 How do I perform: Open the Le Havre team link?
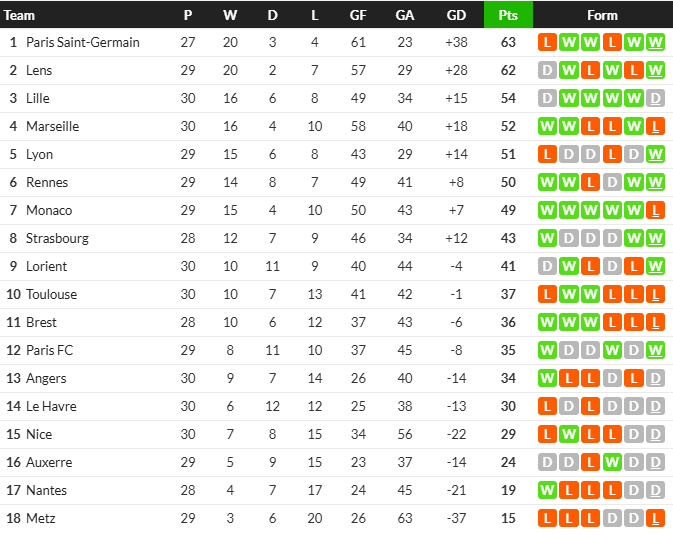tap(51, 406)
